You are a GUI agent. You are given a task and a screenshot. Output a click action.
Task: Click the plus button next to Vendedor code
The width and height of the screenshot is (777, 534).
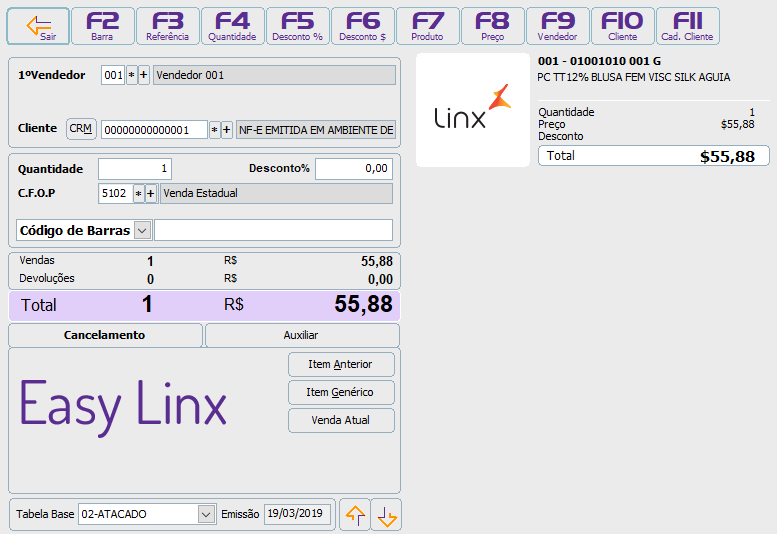(x=144, y=75)
